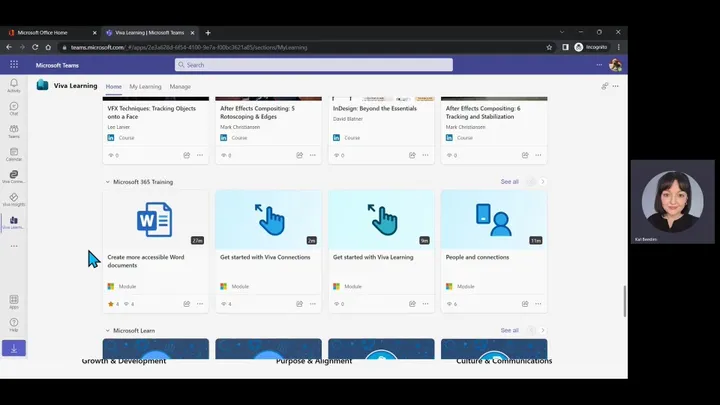Image resolution: width=720 pixels, height=405 pixels.
Task: Open Get started with Viva Connections title
Action: coord(265,257)
